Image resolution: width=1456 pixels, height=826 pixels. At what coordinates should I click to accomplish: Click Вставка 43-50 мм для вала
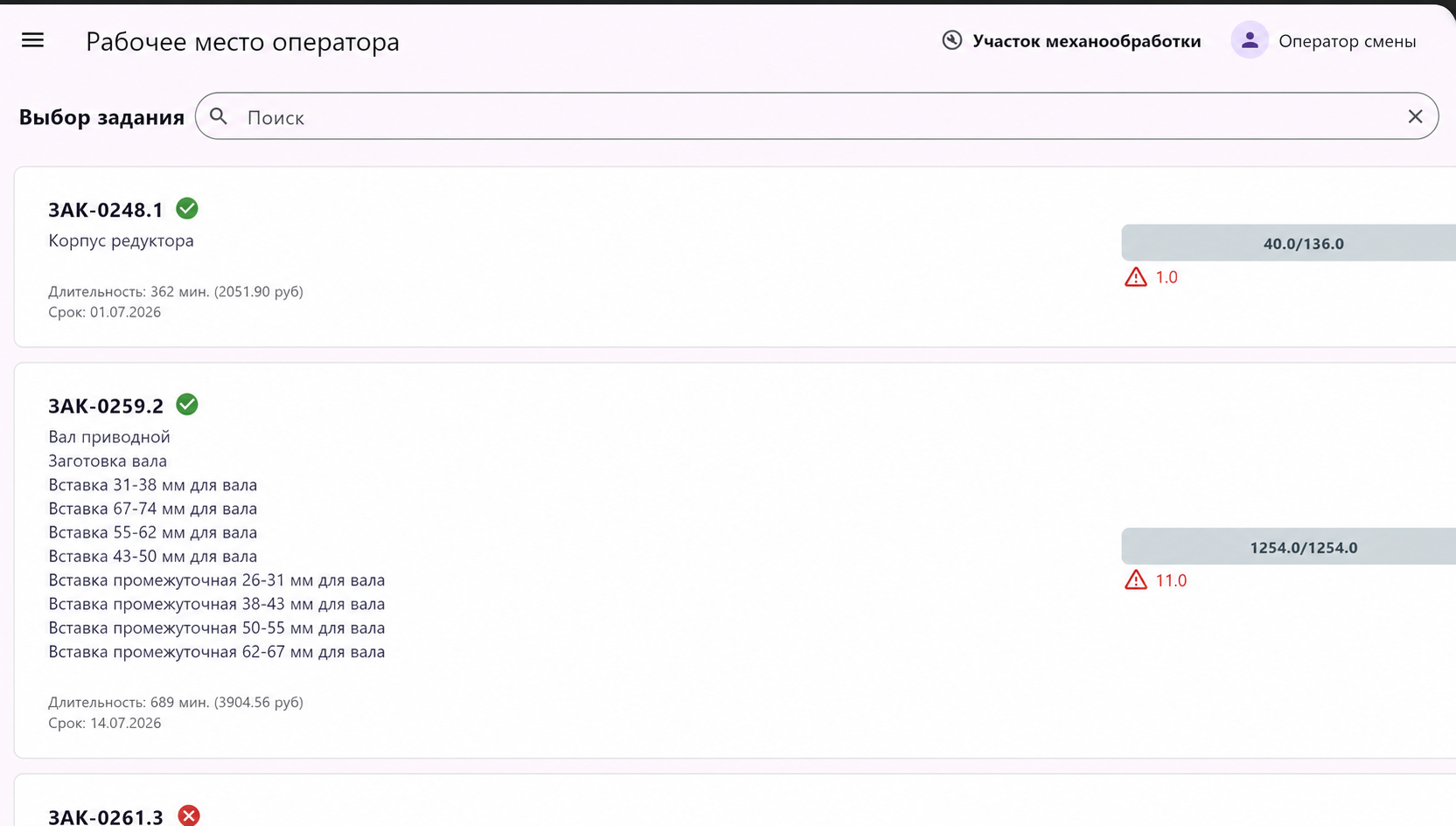click(153, 556)
